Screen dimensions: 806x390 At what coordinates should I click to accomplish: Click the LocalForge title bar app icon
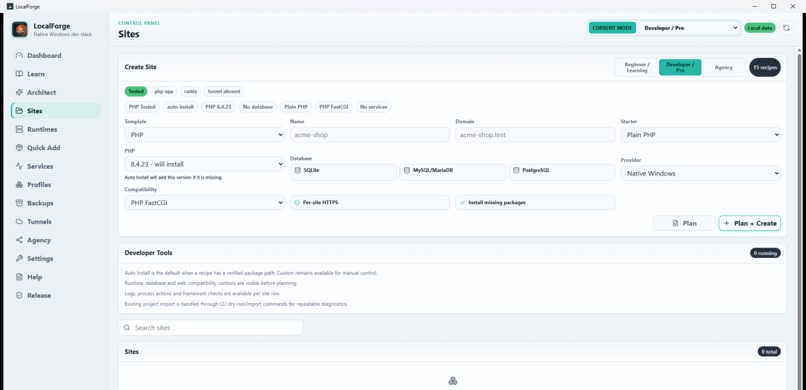pos(10,6)
